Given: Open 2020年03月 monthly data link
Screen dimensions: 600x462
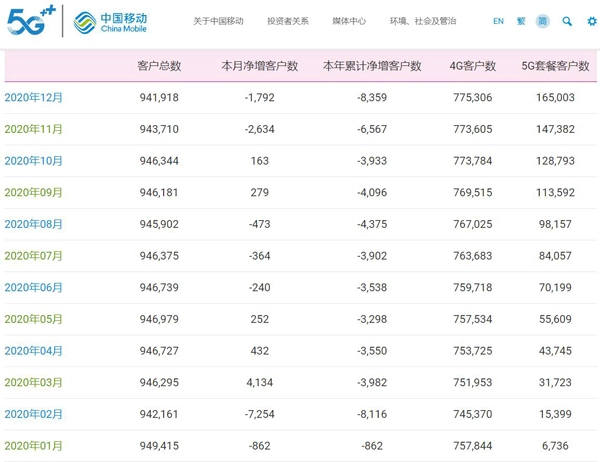Looking at the screenshot, I should coord(34,382).
